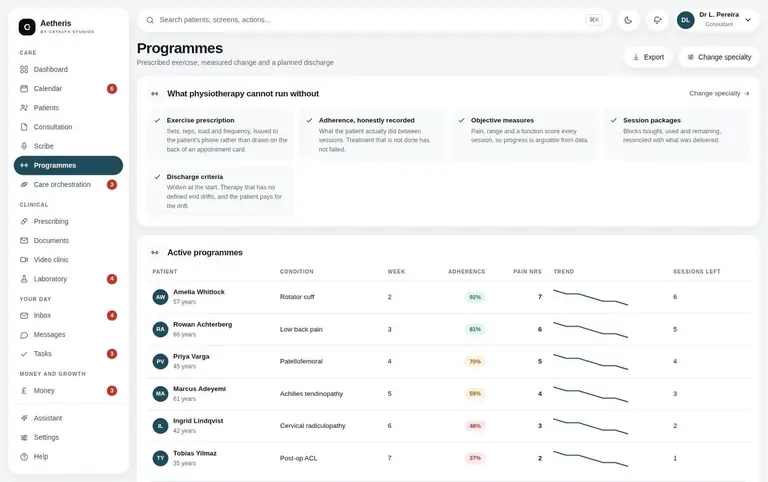Click the Laboratory flask icon
This screenshot has height=482, width=768.
24,279
